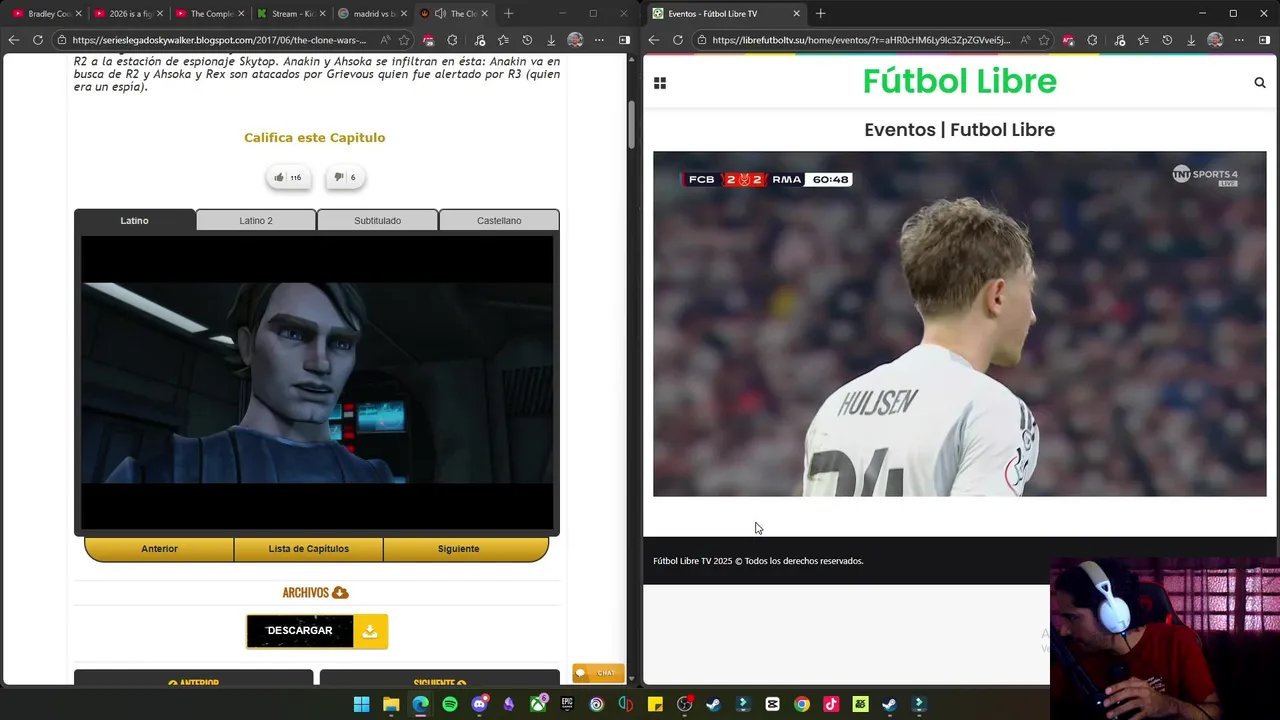Image resolution: width=1280 pixels, height=720 pixels.
Task: Go to the Siguiente chapter
Action: pyautogui.click(x=458, y=549)
